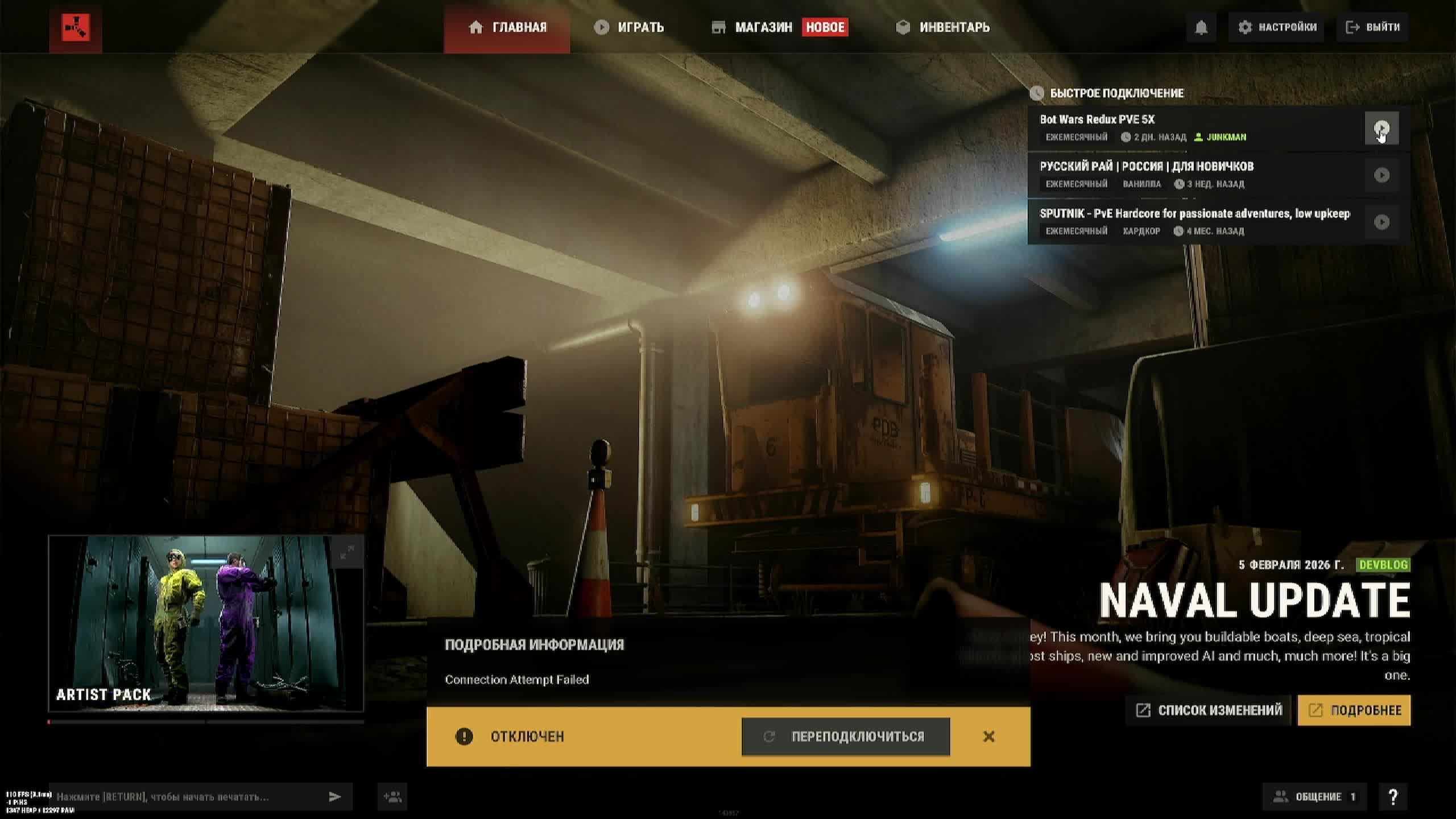Join Bot Wars Redux PVE 5X server
This screenshot has width=1456, height=819.
pos(1381,128)
